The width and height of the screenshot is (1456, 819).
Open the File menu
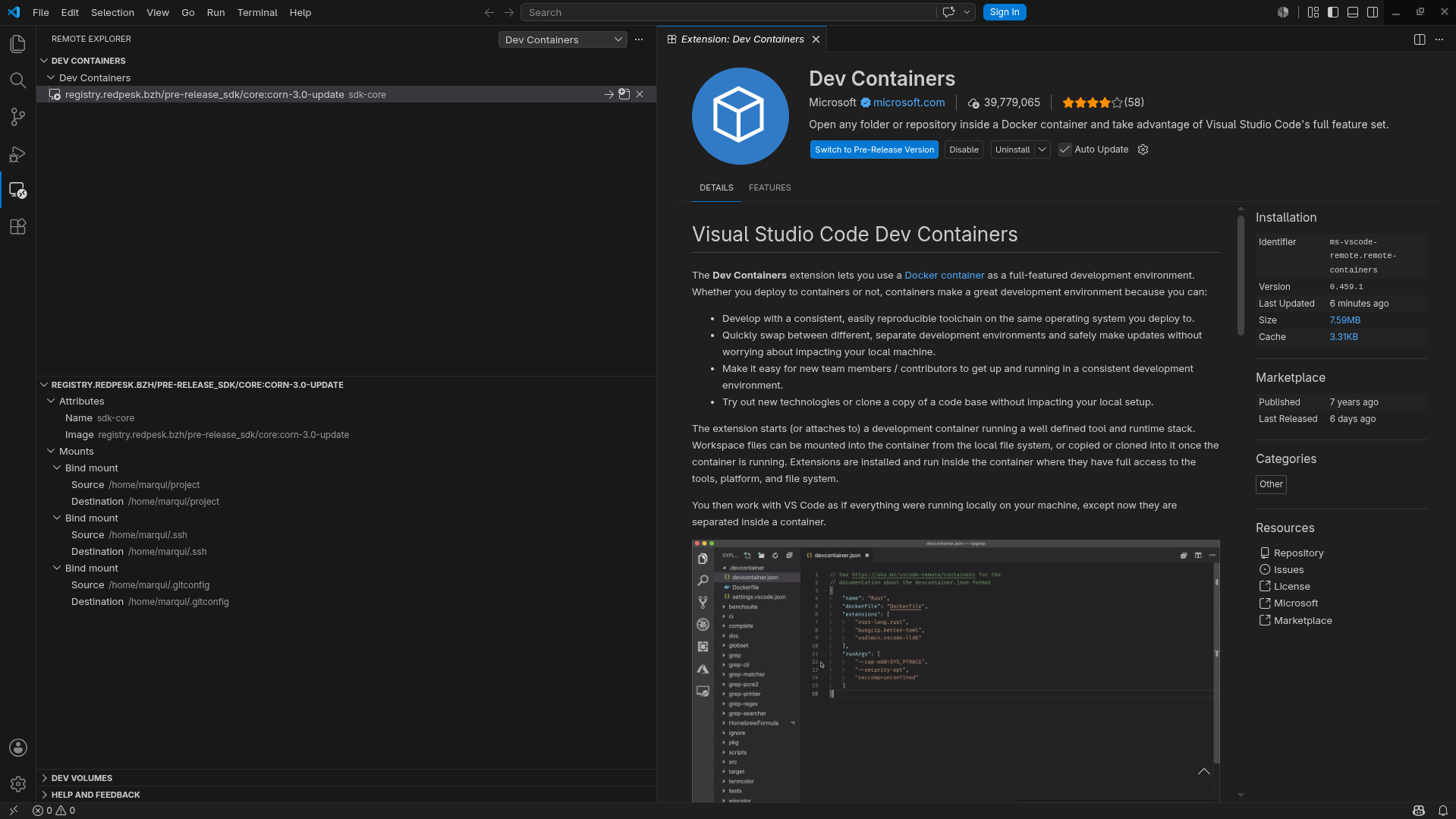tap(41, 12)
